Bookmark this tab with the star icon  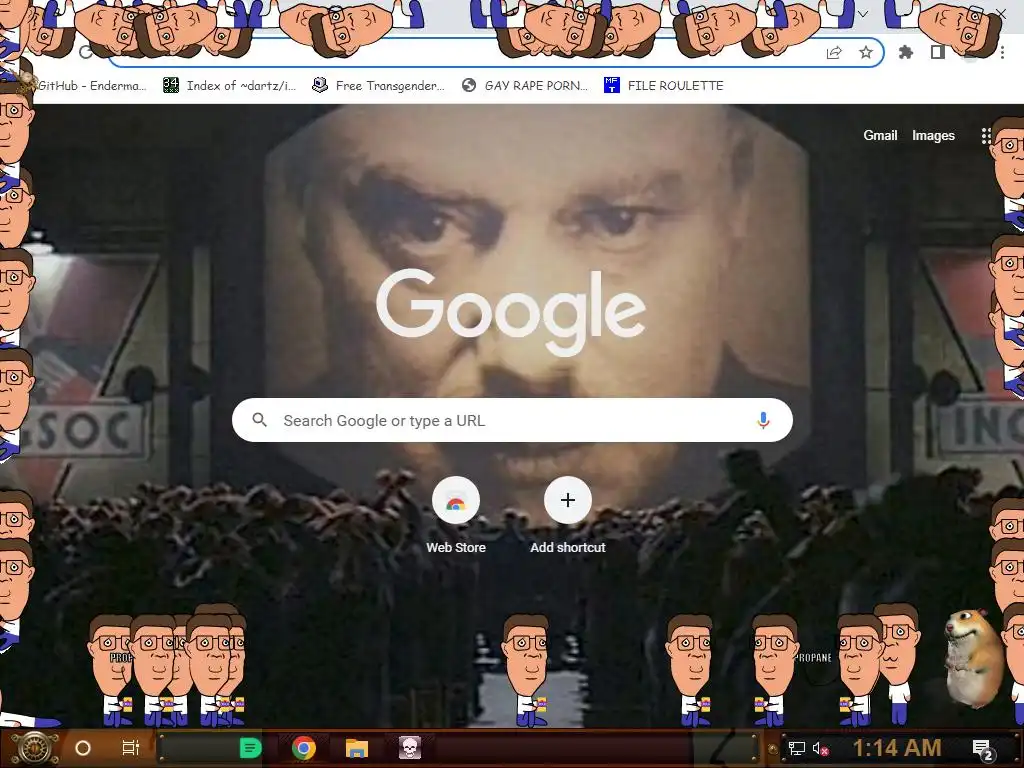pos(866,52)
